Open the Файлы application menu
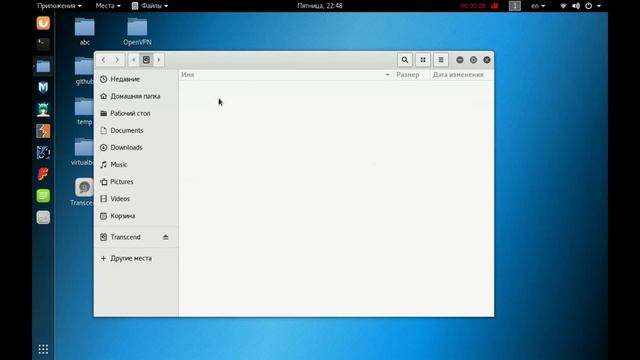The image size is (640, 360). [150, 6]
